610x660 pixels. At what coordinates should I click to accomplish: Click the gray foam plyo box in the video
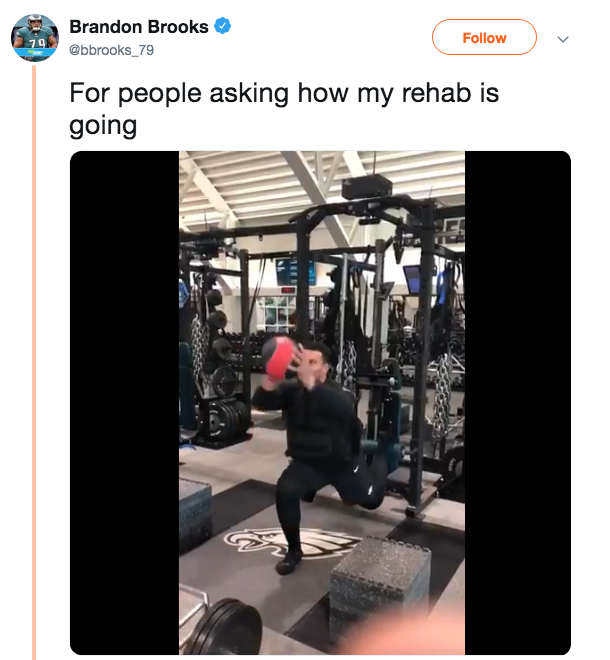(380, 583)
